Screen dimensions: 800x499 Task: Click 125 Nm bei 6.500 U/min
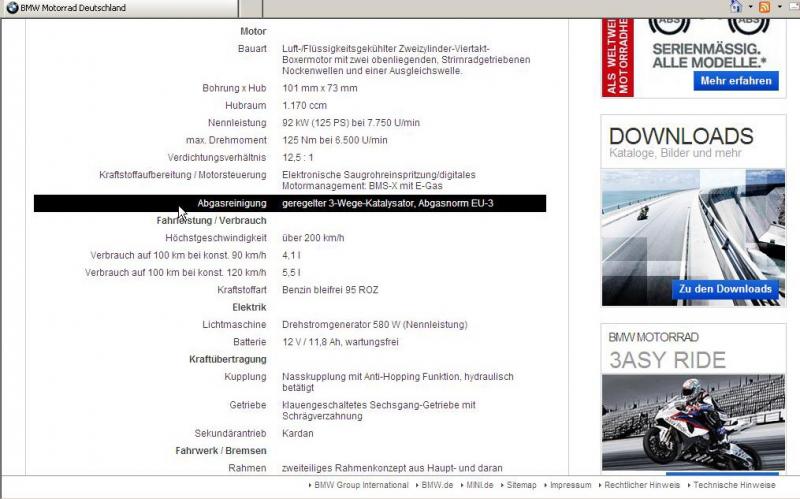click(x=335, y=140)
